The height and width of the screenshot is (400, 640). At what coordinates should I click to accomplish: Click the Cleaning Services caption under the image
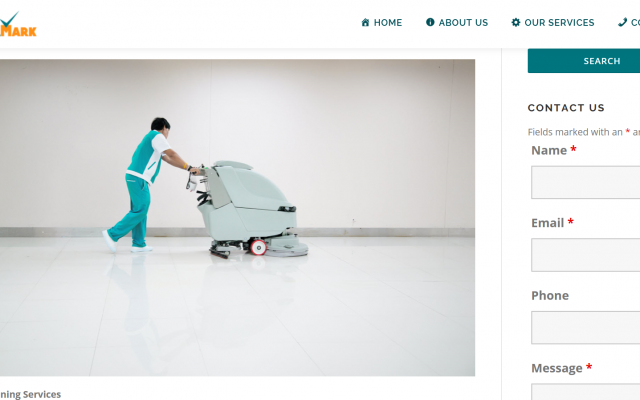tap(30, 394)
